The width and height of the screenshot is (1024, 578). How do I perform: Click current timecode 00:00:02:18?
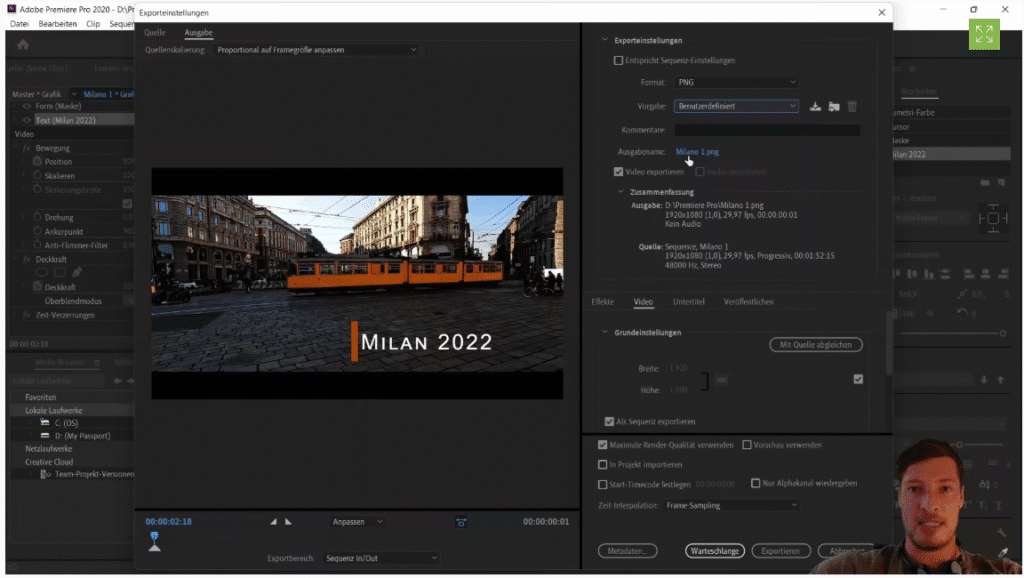168,522
